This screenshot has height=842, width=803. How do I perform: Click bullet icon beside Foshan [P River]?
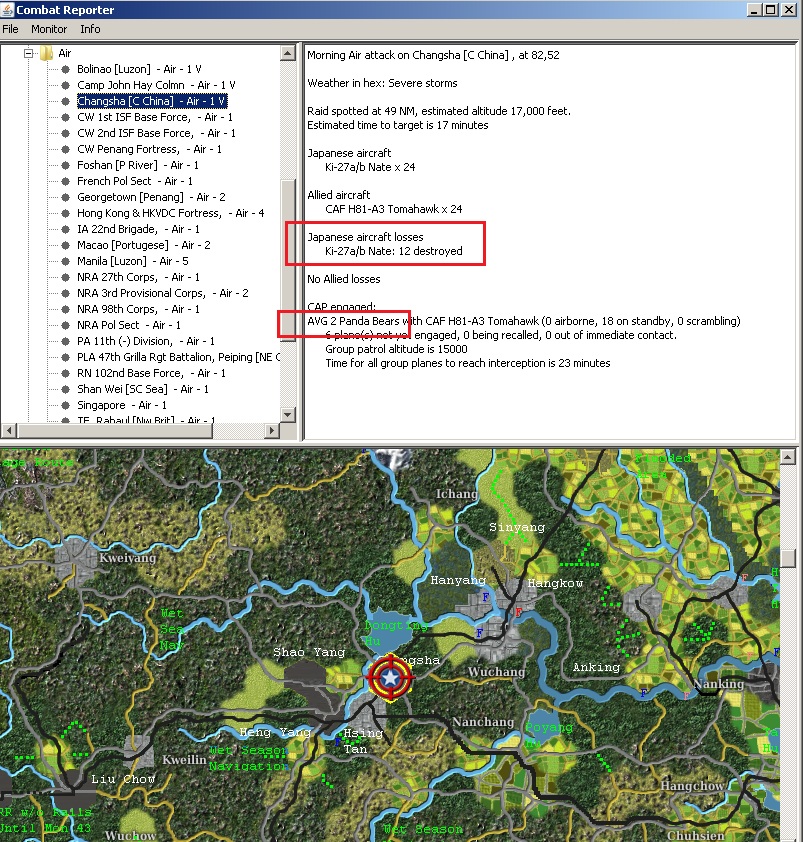66,165
